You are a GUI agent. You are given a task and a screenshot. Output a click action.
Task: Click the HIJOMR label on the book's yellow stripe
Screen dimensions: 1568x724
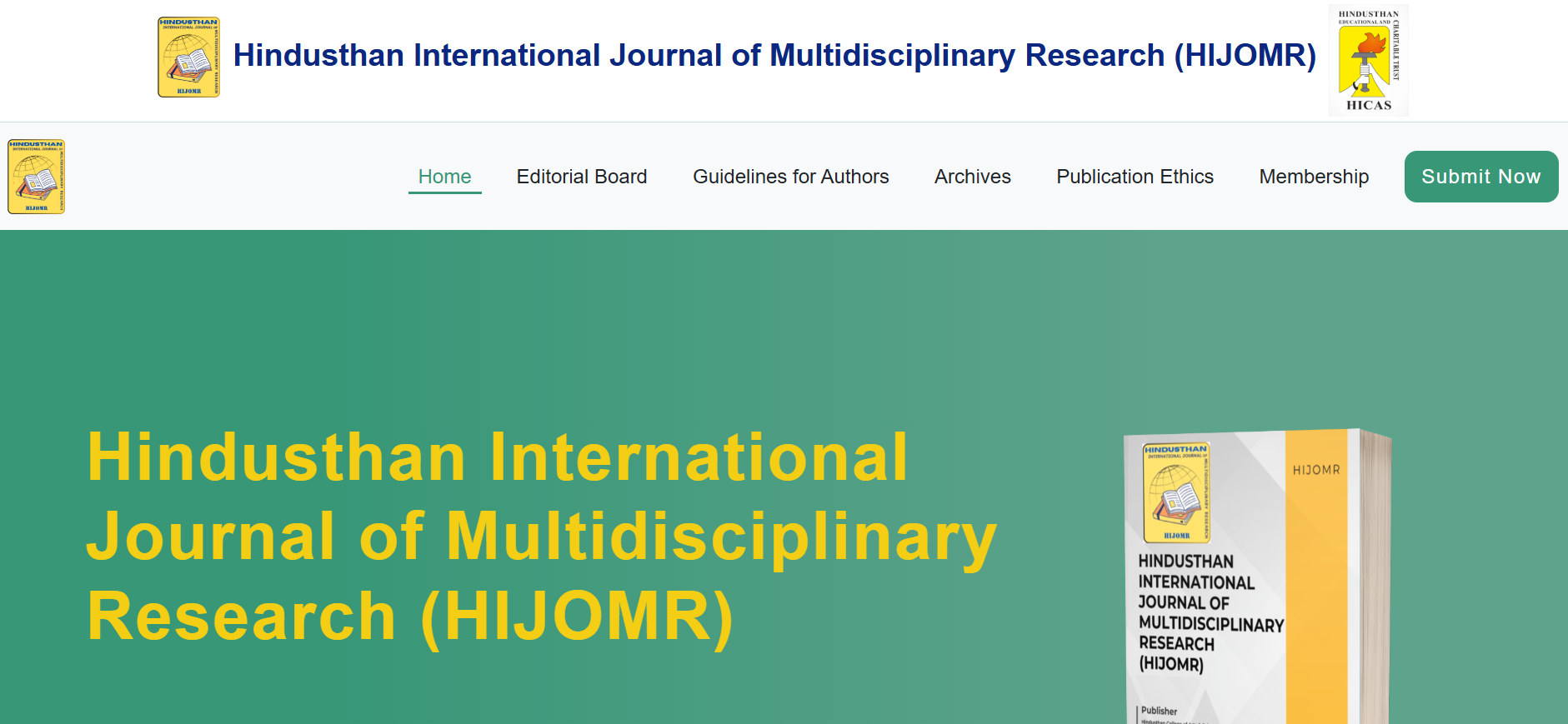pos(1316,470)
